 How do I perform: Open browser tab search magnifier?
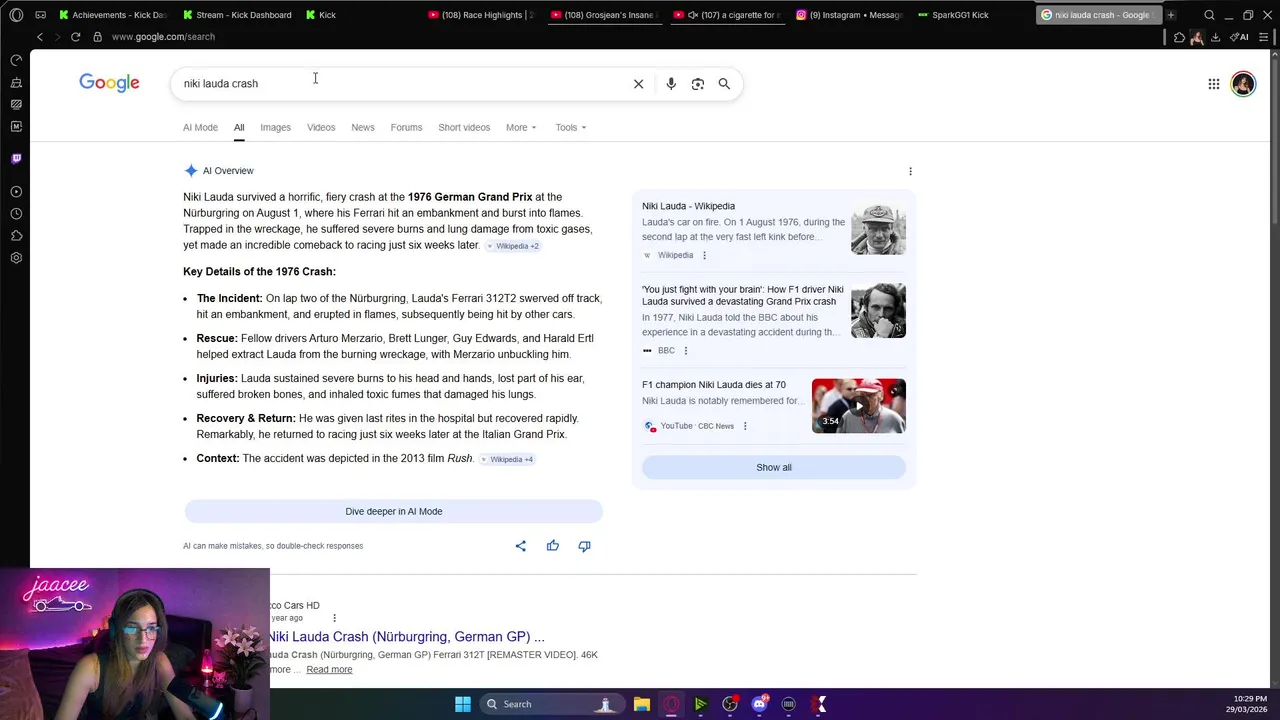(x=1209, y=15)
